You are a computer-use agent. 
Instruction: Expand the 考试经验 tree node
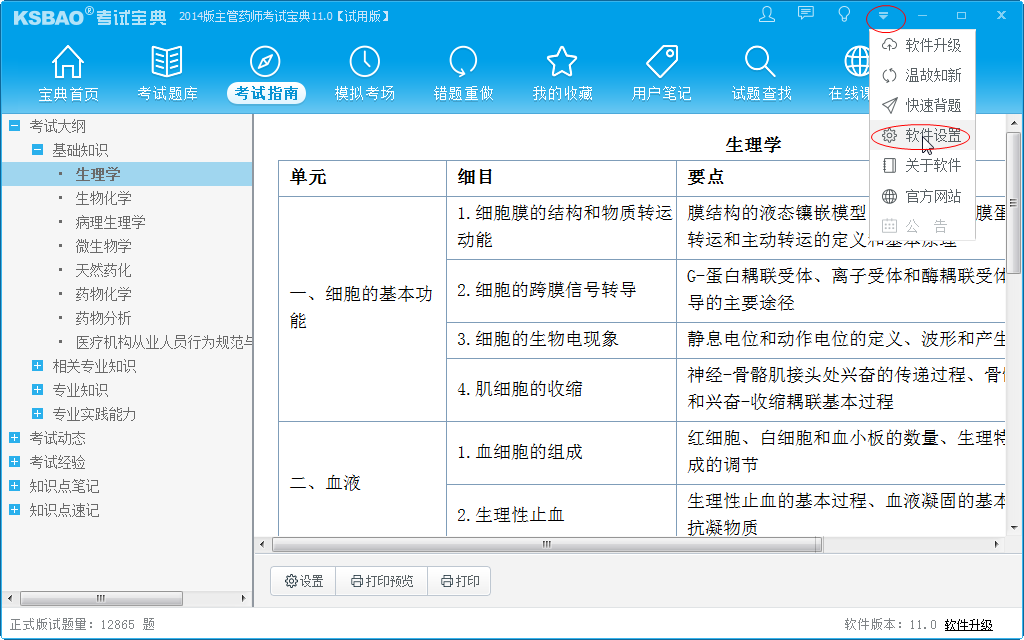coord(14,462)
